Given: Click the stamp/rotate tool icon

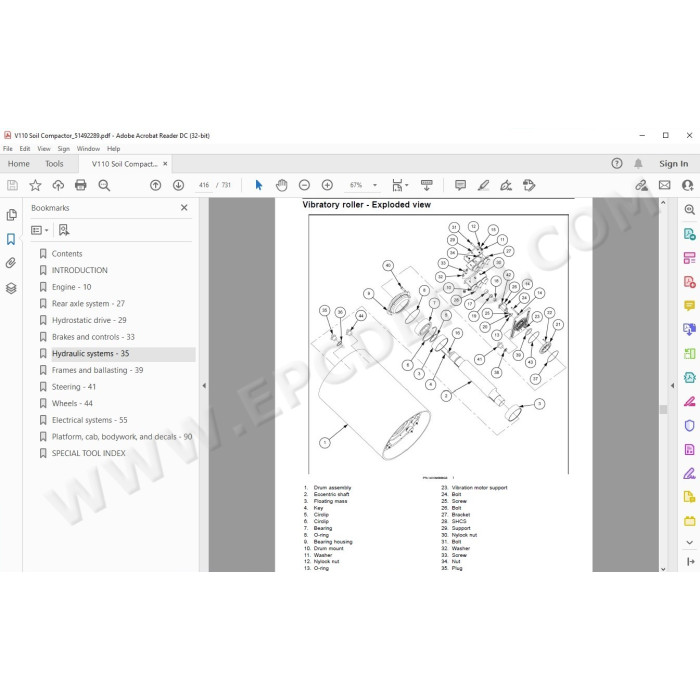Looking at the screenshot, I should (x=529, y=185).
